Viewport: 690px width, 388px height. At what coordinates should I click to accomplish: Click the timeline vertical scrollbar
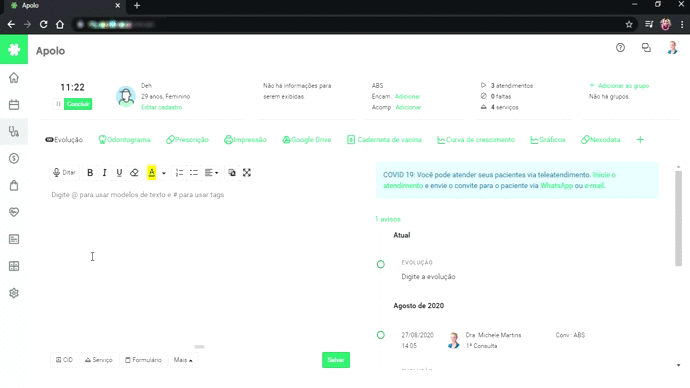click(x=678, y=218)
